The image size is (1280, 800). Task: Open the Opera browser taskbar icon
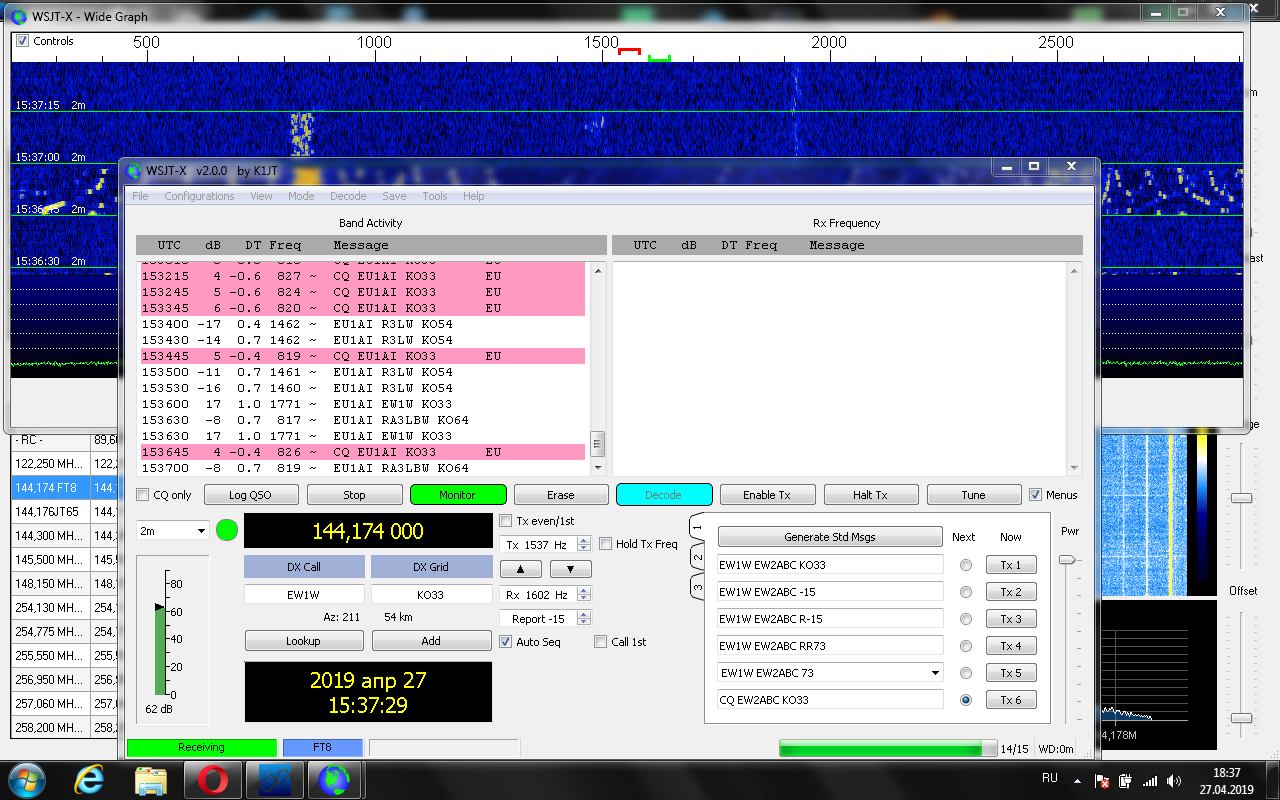212,778
